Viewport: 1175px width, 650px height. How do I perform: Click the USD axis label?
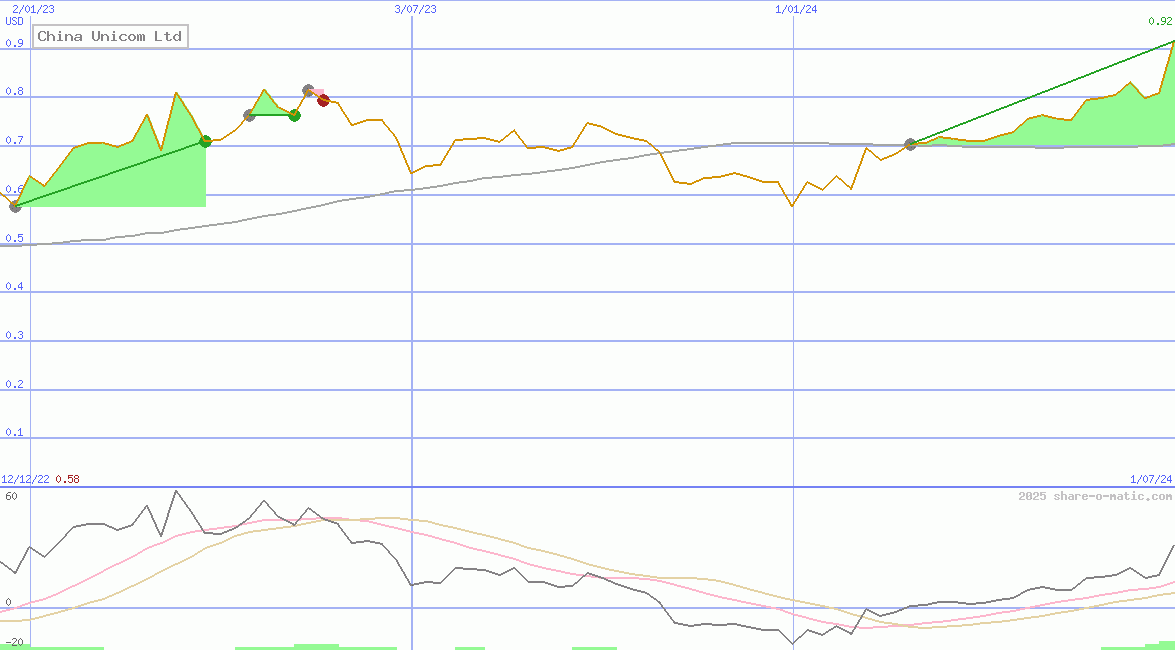click(12, 21)
